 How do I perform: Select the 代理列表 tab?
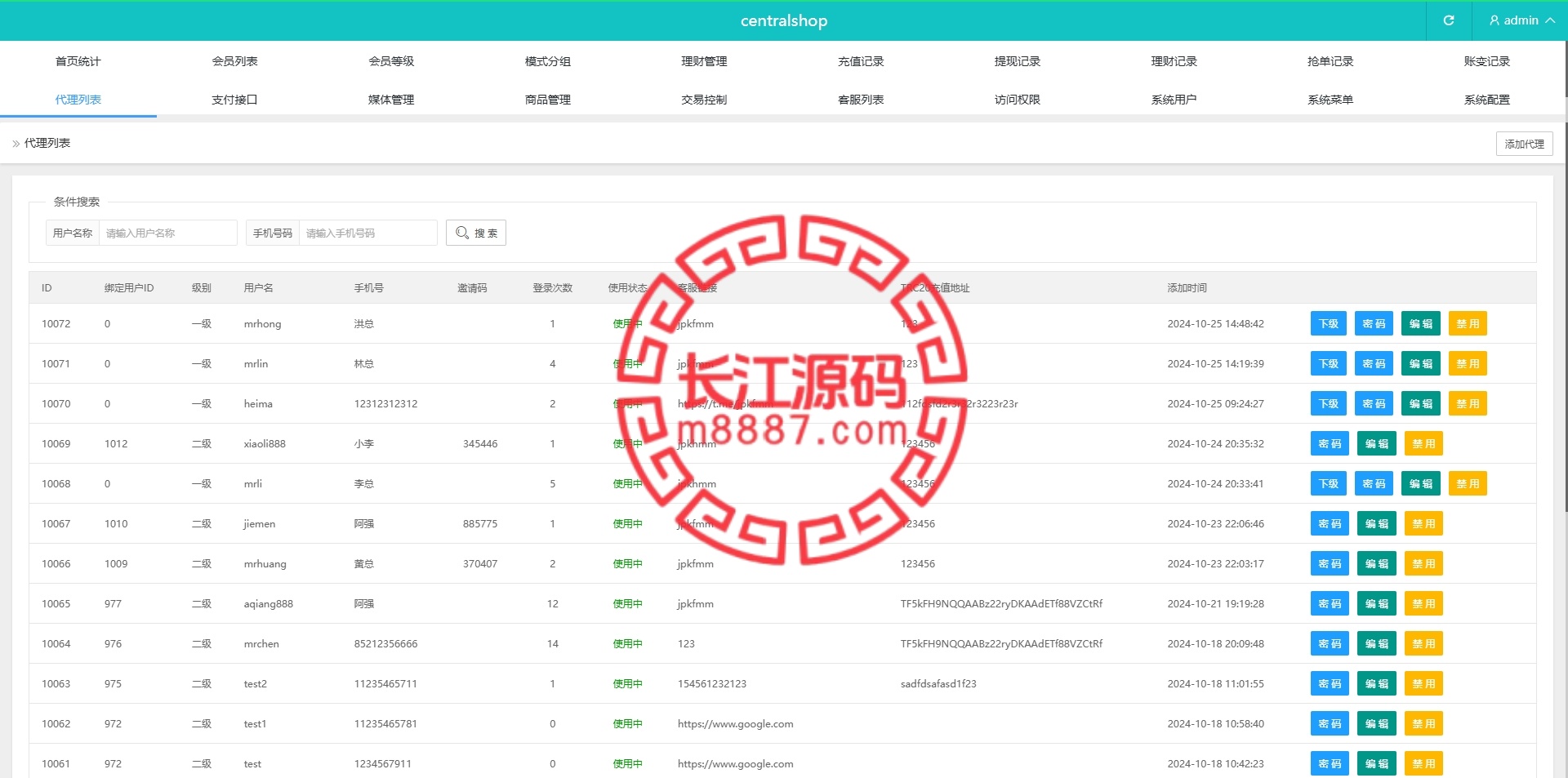coord(78,100)
